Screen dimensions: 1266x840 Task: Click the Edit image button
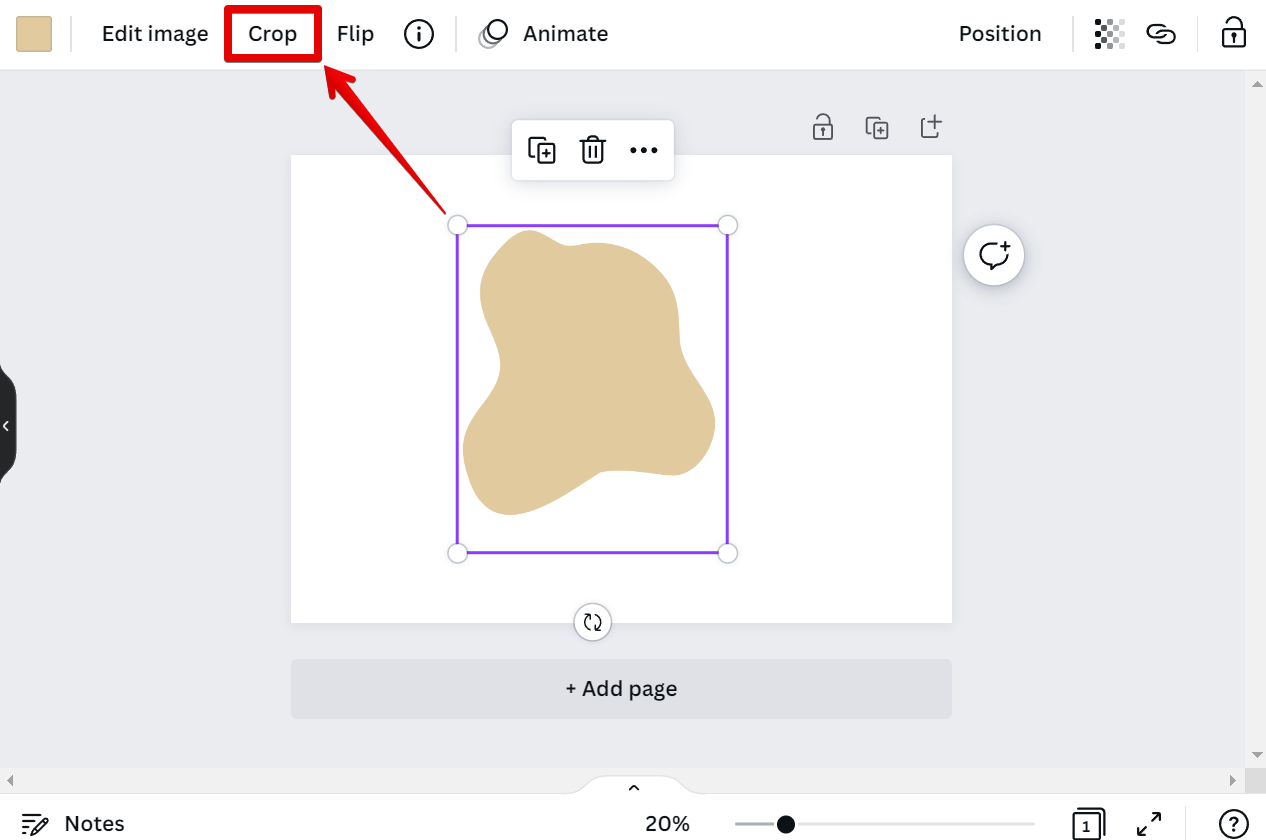tap(155, 34)
